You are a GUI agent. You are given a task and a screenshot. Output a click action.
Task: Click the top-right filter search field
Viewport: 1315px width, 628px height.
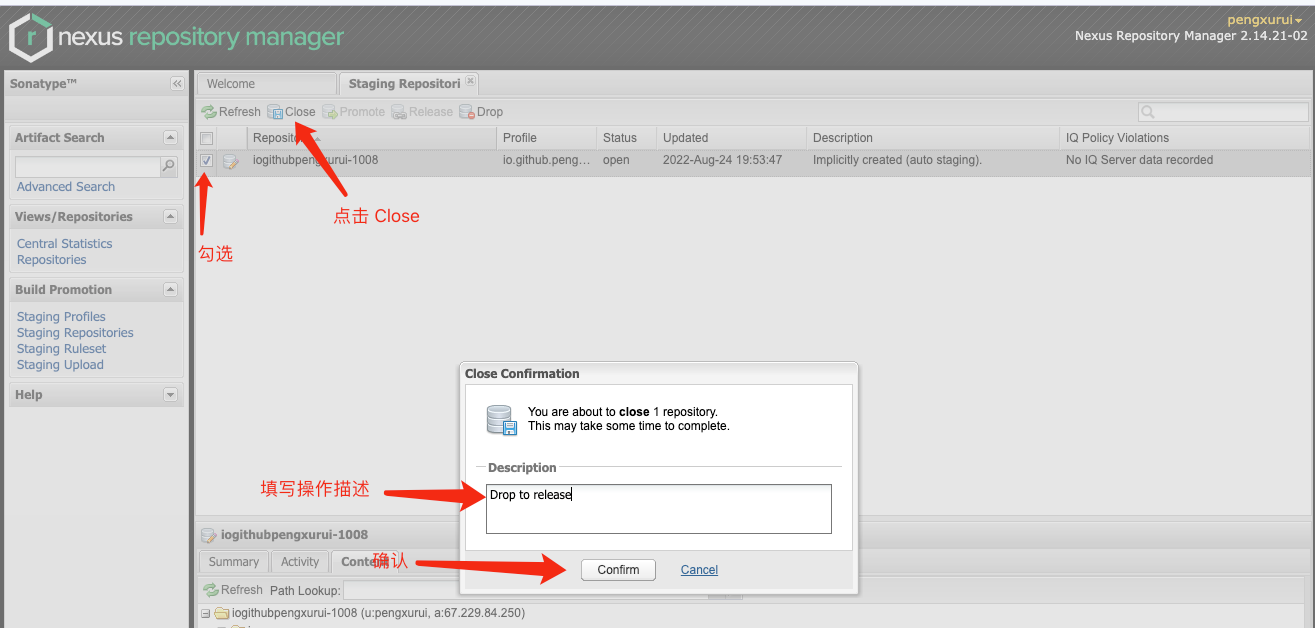(x=1223, y=112)
